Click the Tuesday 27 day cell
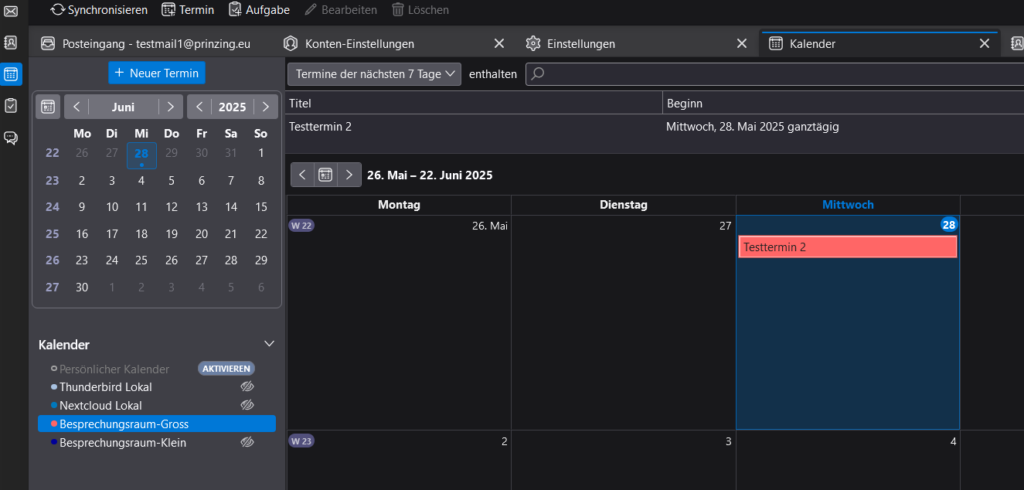Image resolution: width=1024 pixels, height=490 pixels. tap(623, 323)
